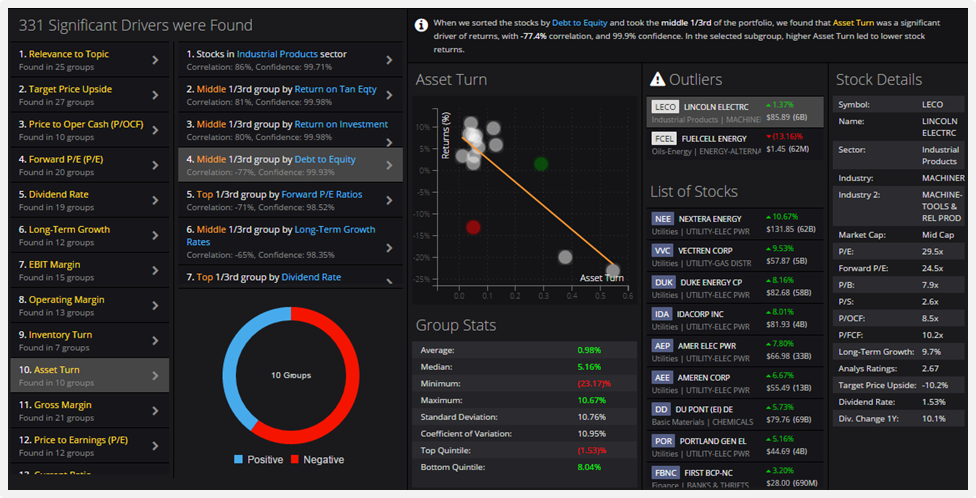The width and height of the screenshot is (976, 498).
Task: Select driver 11 Gross Margin
Action: click(x=90, y=410)
